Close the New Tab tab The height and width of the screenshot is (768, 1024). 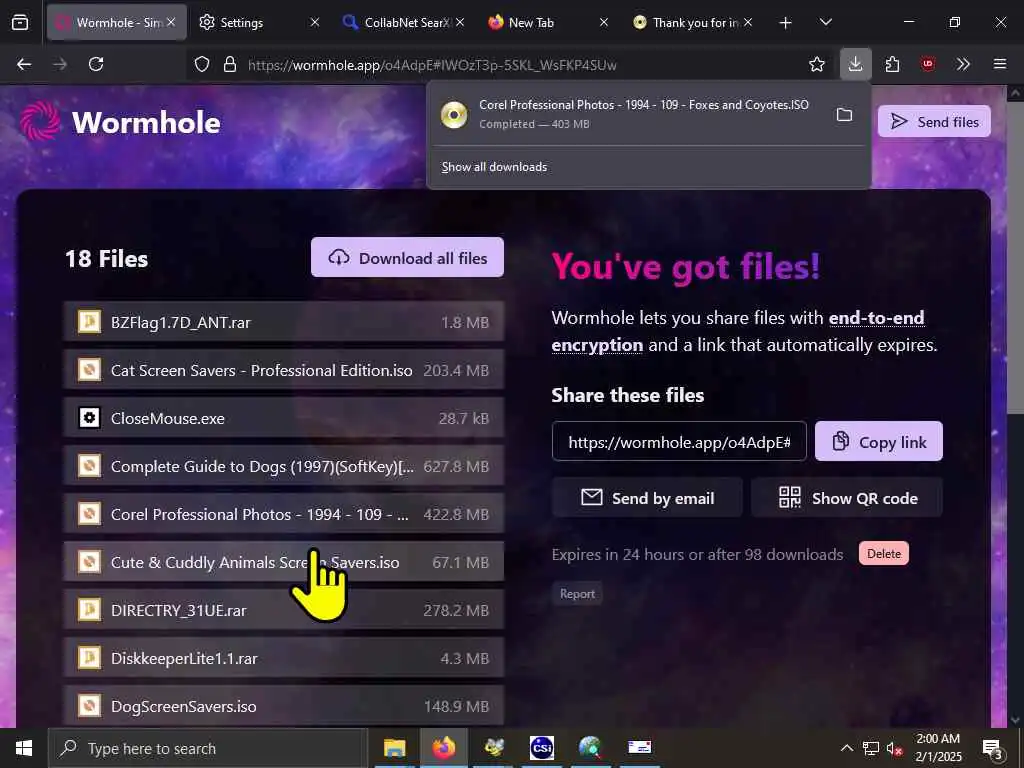coord(603,22)
